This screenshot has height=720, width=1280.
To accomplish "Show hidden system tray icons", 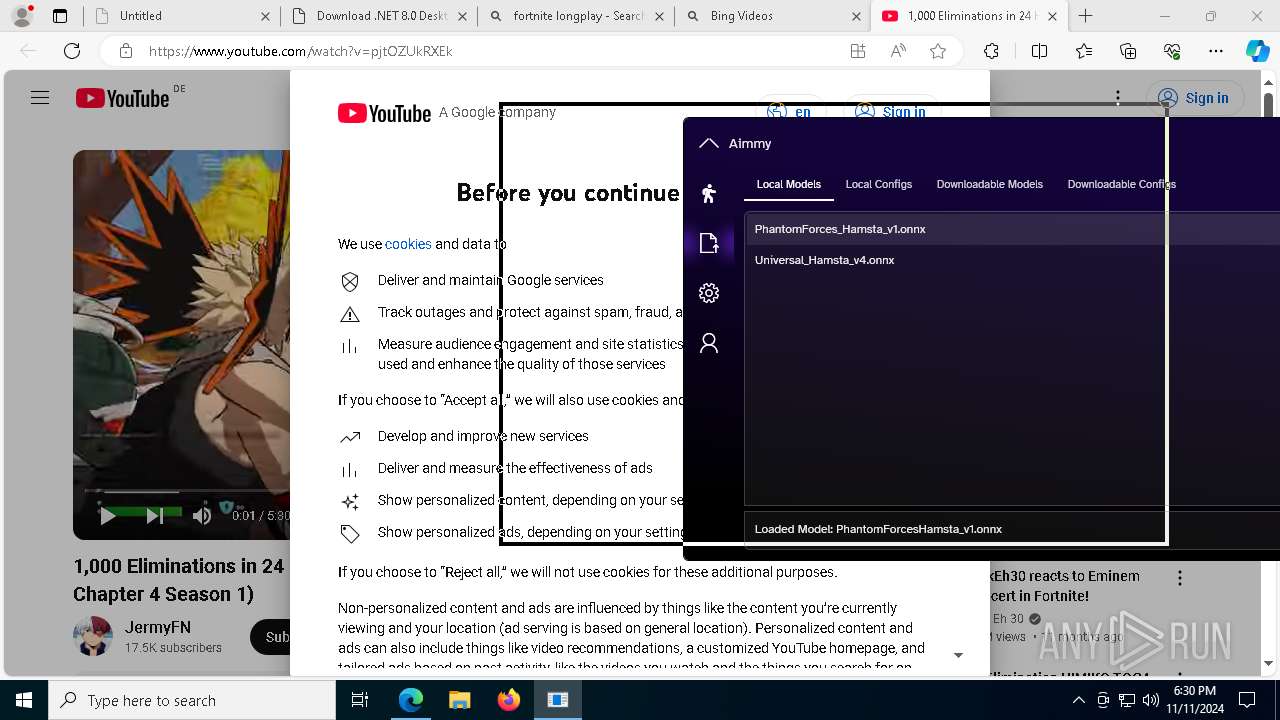I will 1078,700.
